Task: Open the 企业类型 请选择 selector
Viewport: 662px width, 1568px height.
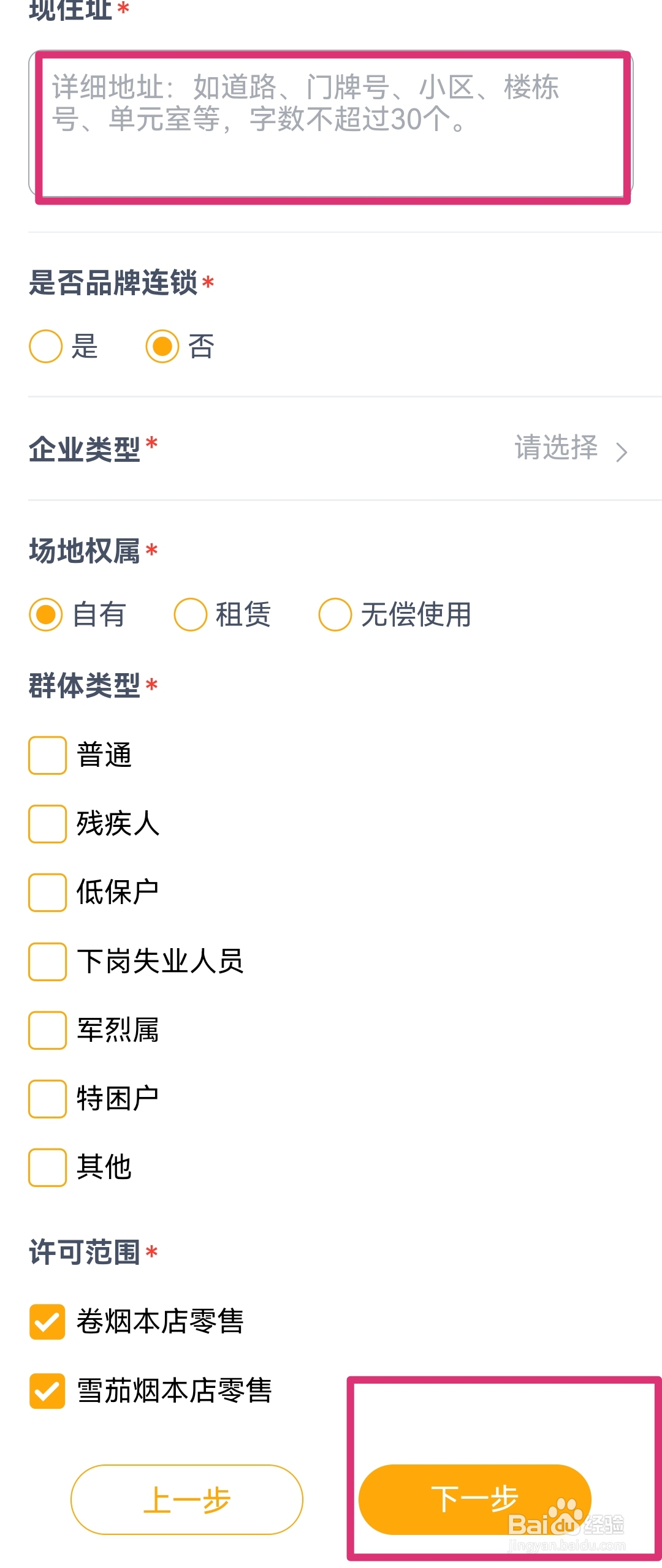Action: tap(571, 448)
